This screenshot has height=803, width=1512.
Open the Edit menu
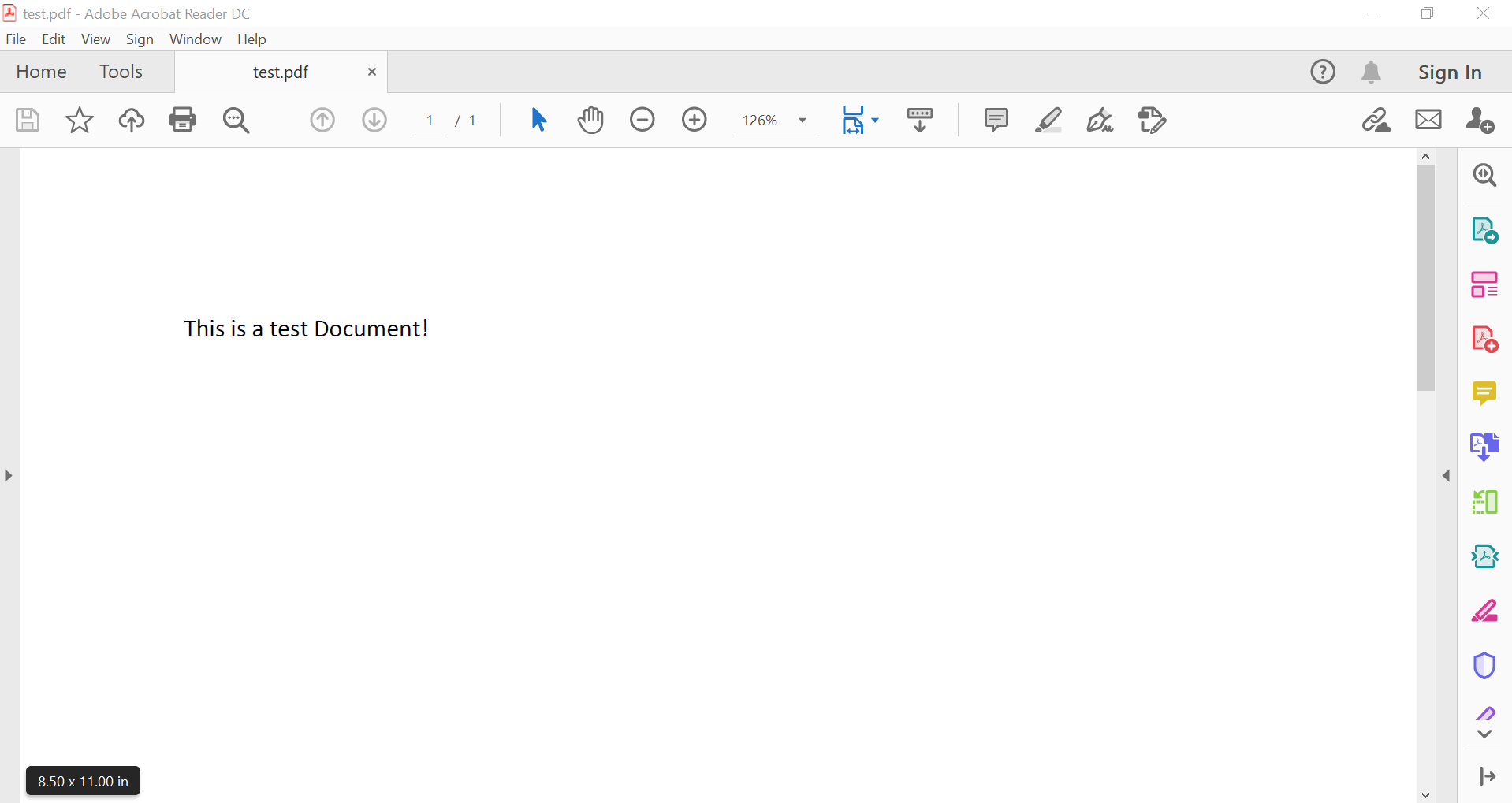[54, 39]
